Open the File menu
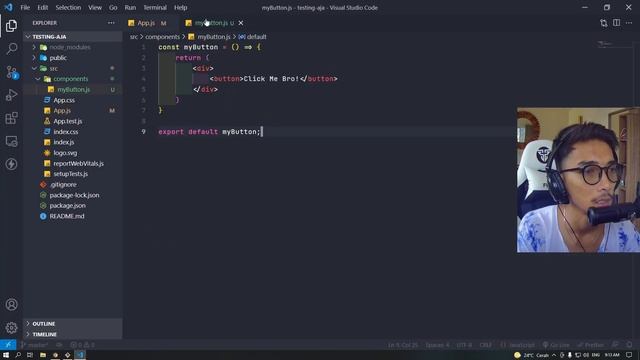 (x=25, y=7)
